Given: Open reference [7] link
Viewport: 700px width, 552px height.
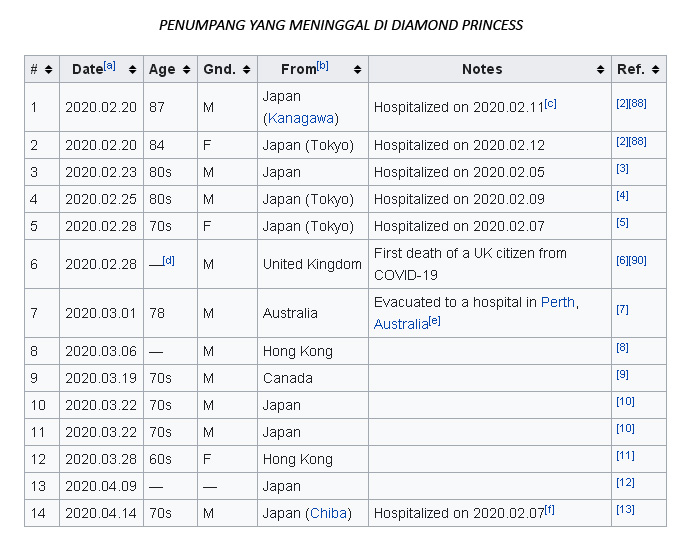Looking at the screenshot, I should [622, 309].
